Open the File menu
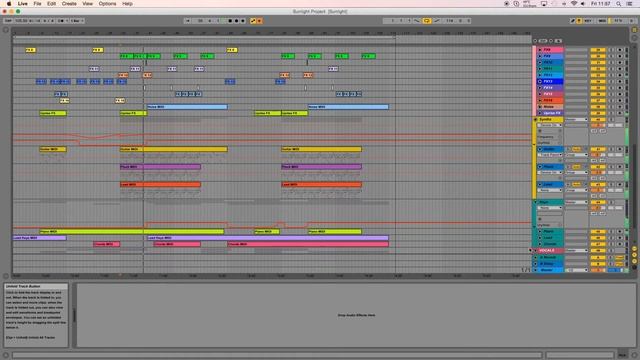This screenshot has height=360, width=640. pyautogui.click(x=37, y=4)
